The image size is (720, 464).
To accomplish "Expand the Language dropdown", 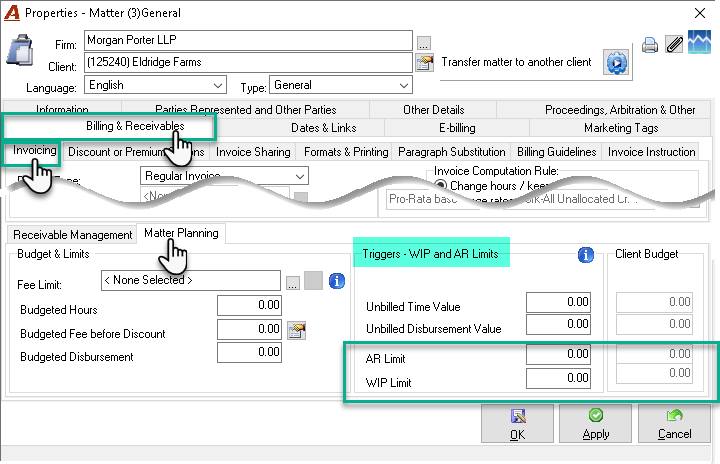I will (x=155, y=85).
